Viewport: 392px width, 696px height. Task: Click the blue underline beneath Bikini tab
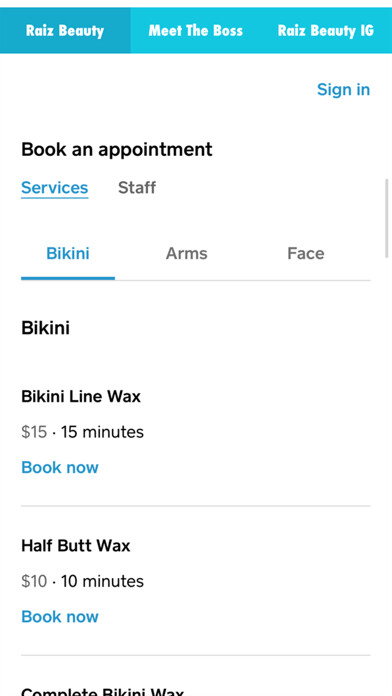coord(68,278)
